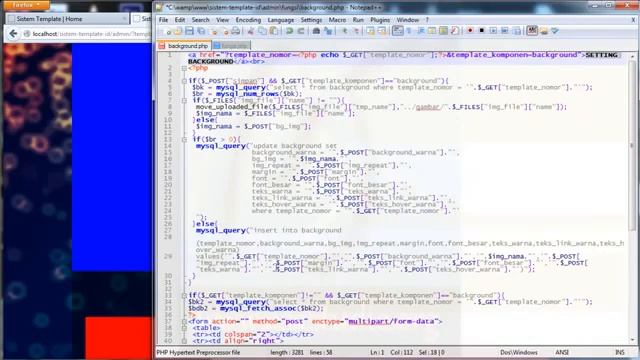Go back in the Firefox browser
The height and width of the screenshot is (360, 640).
point(13,34)
